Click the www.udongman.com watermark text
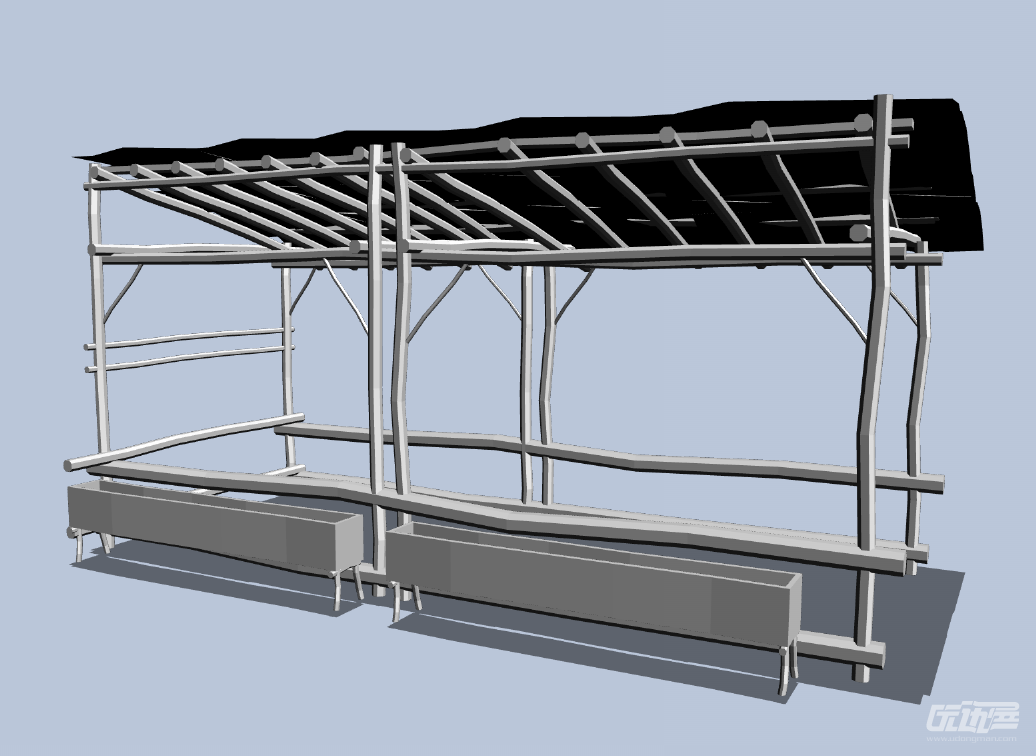 972,741
